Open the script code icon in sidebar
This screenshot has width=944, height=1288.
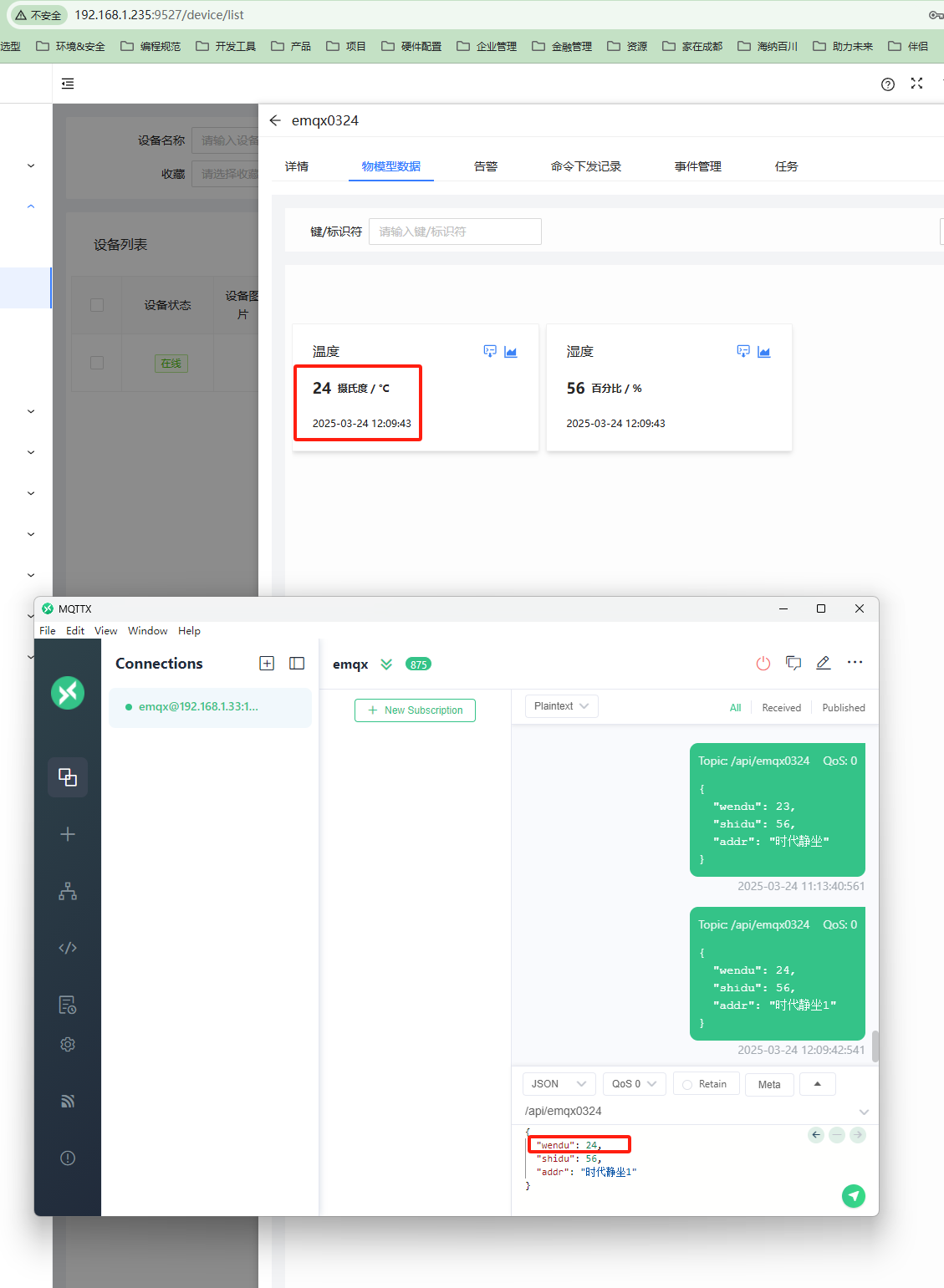(x=68, y=948)
